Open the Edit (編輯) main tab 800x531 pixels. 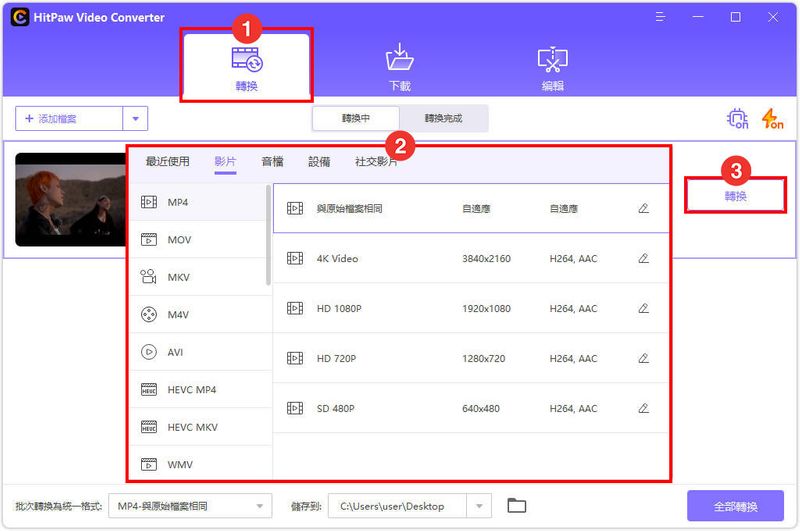[553, 68]
